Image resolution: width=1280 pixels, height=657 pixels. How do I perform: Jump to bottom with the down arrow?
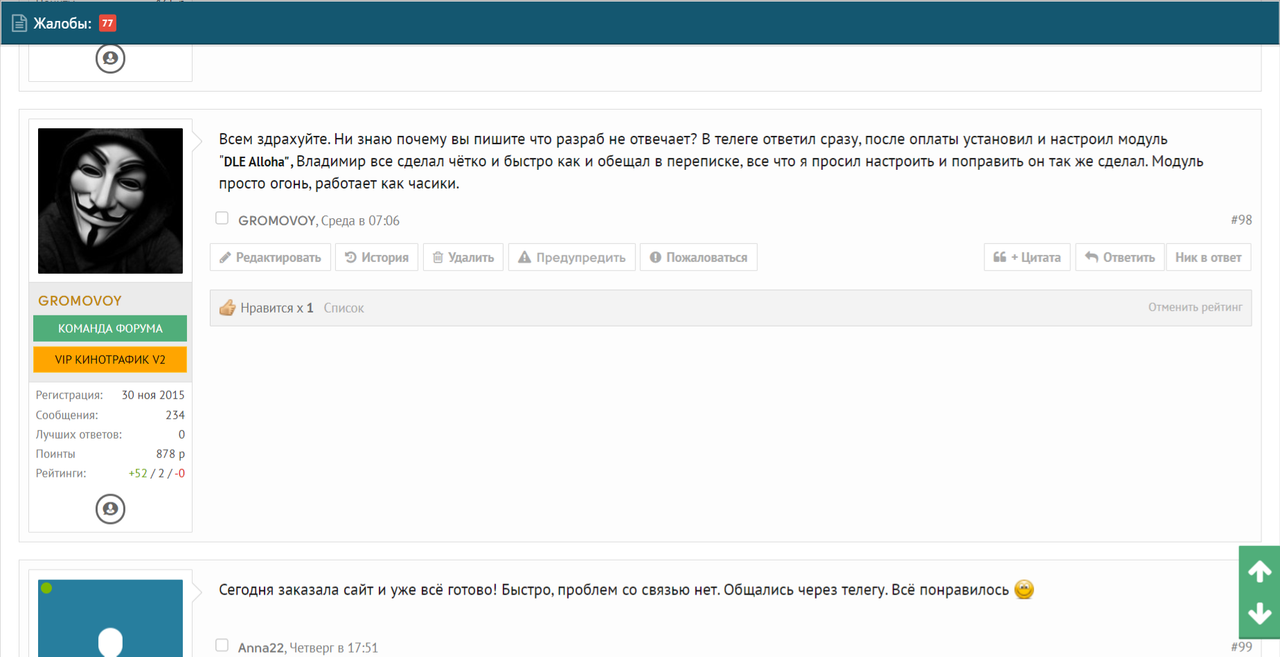[1259, 613]
